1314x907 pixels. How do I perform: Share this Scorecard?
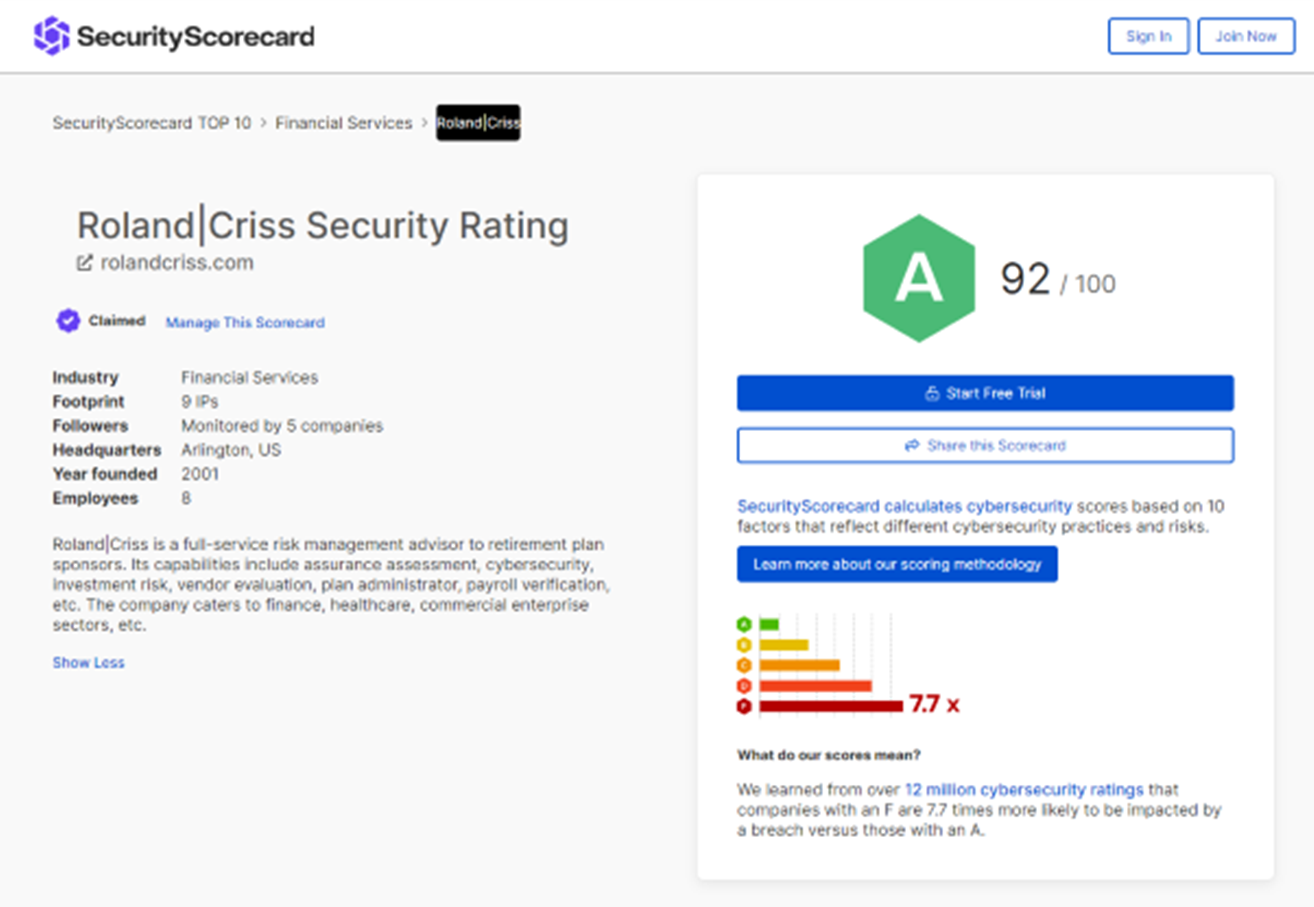[985, 445]
